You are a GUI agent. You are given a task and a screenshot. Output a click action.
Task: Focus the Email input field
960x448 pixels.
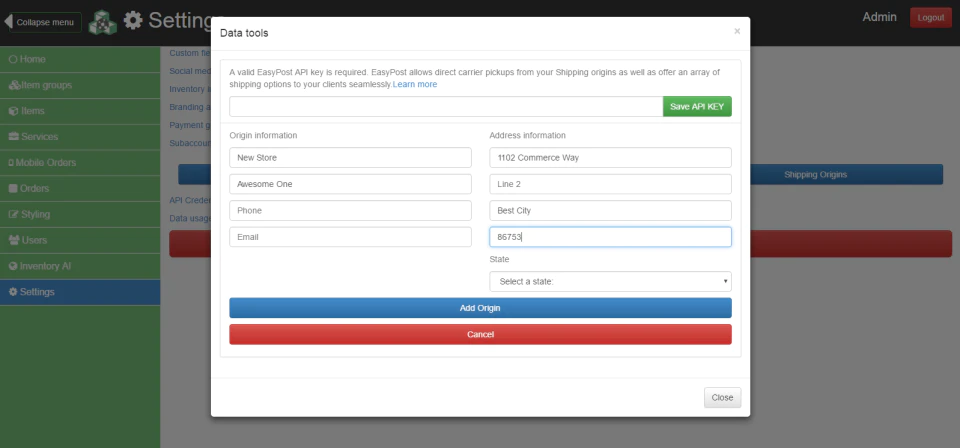[x=350, y=237]
